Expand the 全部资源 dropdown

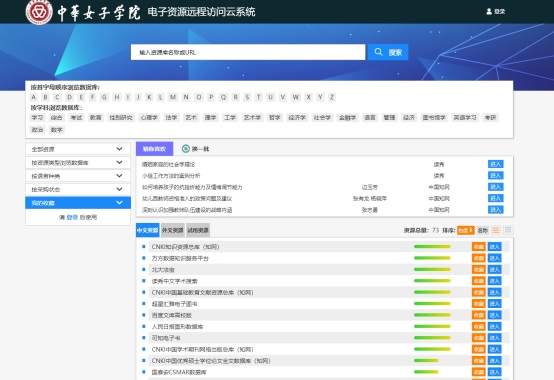coord(78,149)
